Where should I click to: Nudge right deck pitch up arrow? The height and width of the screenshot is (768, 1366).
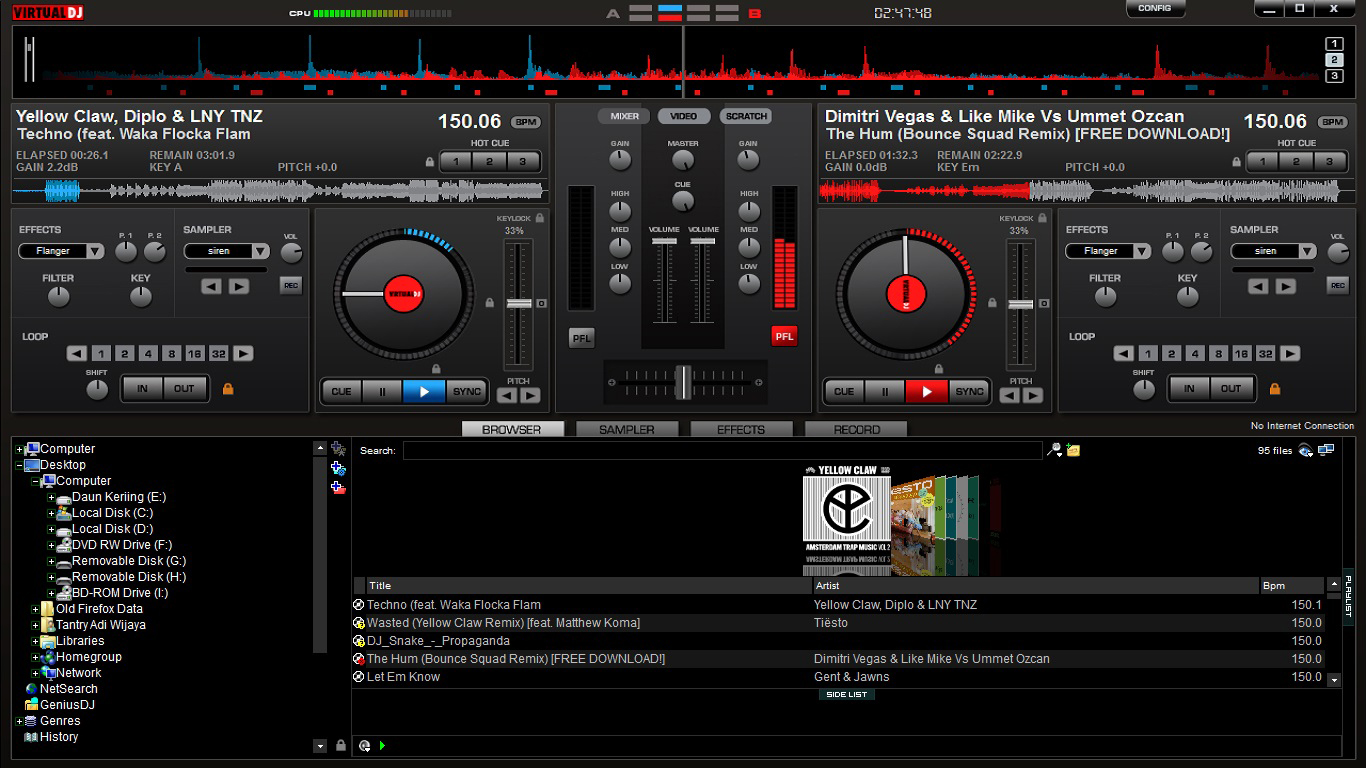click(x=1033, y=395)
